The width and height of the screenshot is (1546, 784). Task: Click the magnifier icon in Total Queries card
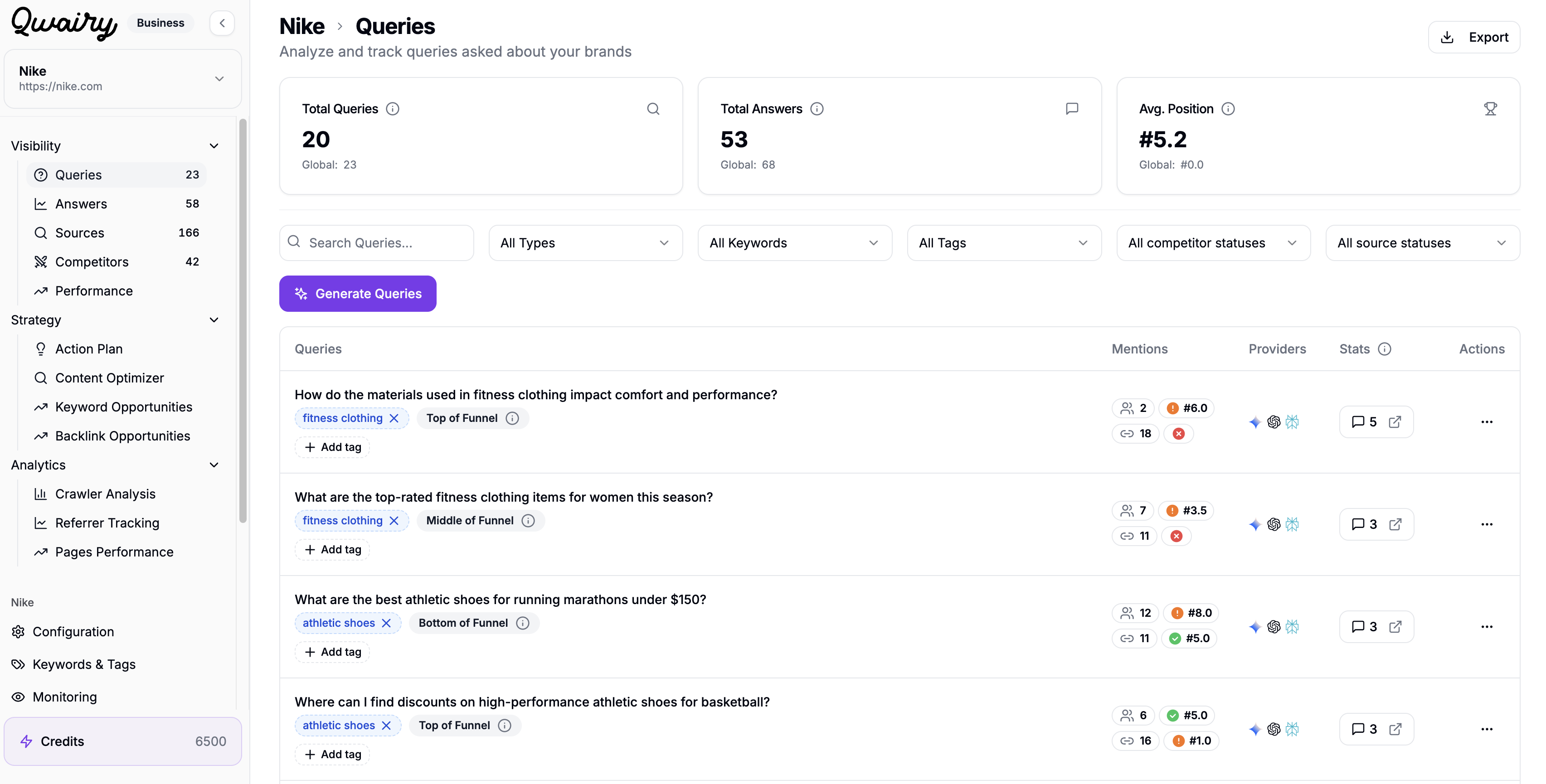[653, 109]
